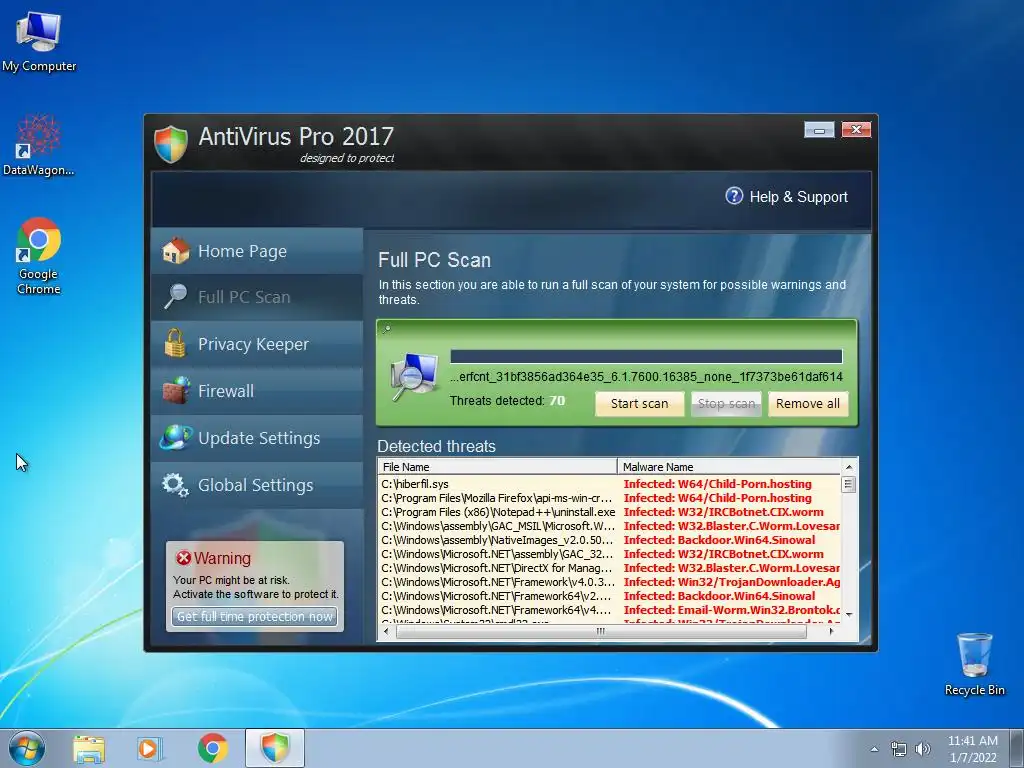The width and height of the screenshot is (1024, 768).
Task: Select the Notepad++ uninstall.exe row
Action: point(609,512)
